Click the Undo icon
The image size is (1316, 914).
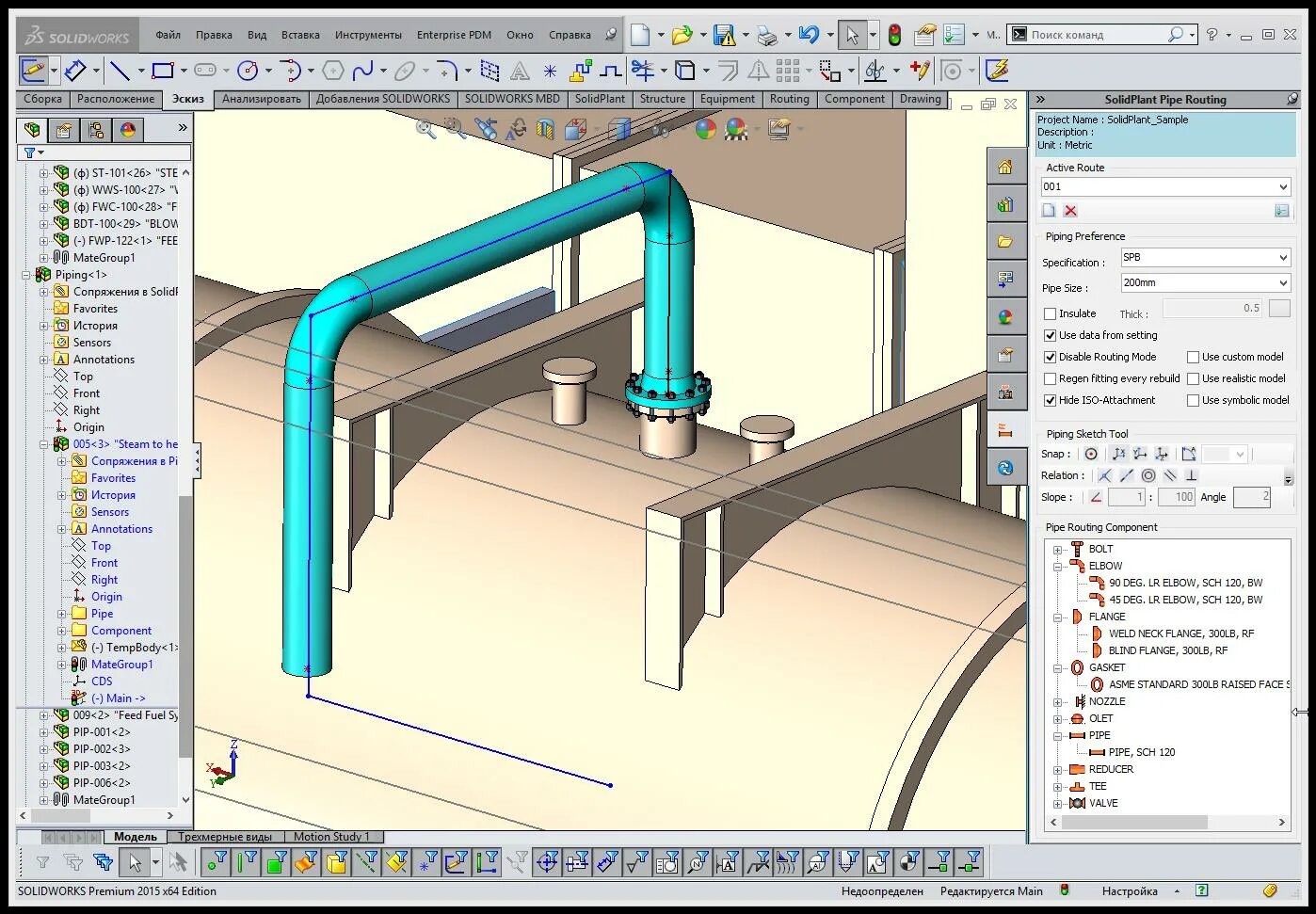pos(809,35)
